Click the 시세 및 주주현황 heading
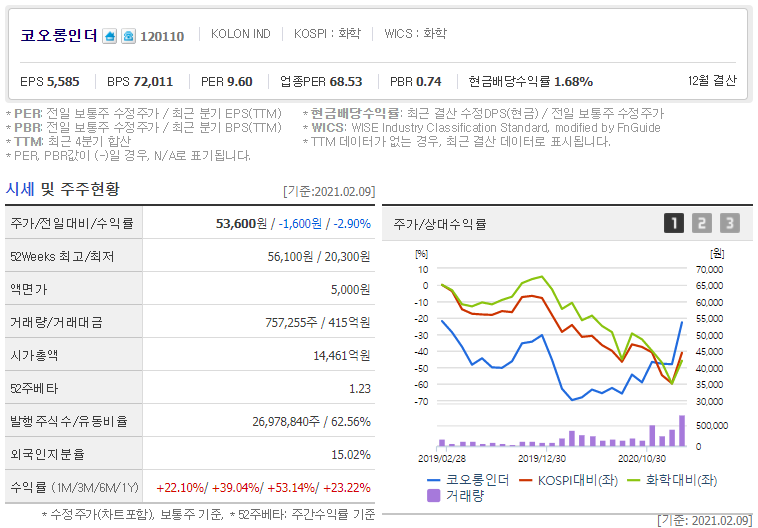The width and height of the screenshot is (758, 528). pyautogui.click(x=62, y=189)
